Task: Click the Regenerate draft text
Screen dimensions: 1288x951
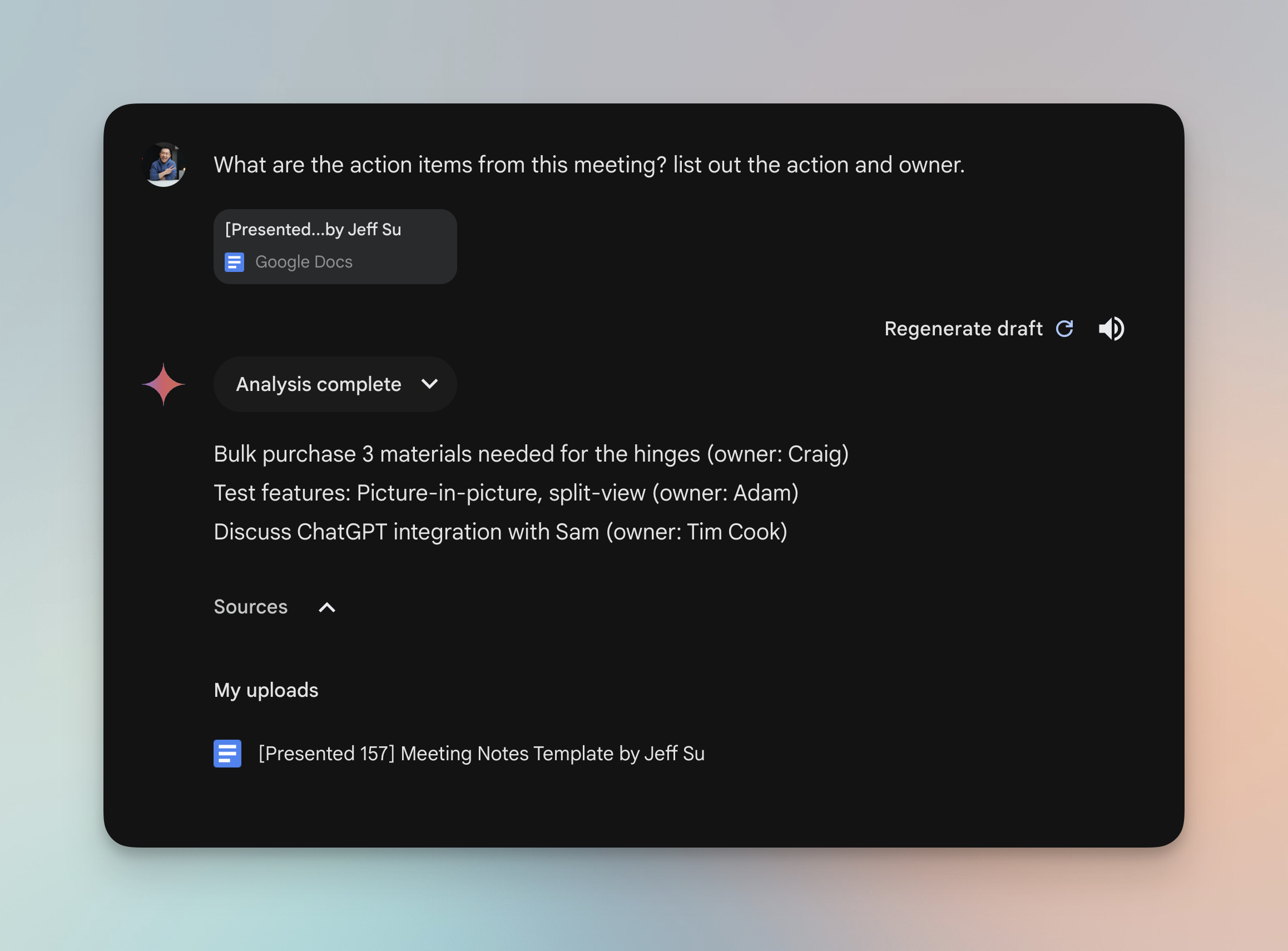Action: (x=963, y=329)
